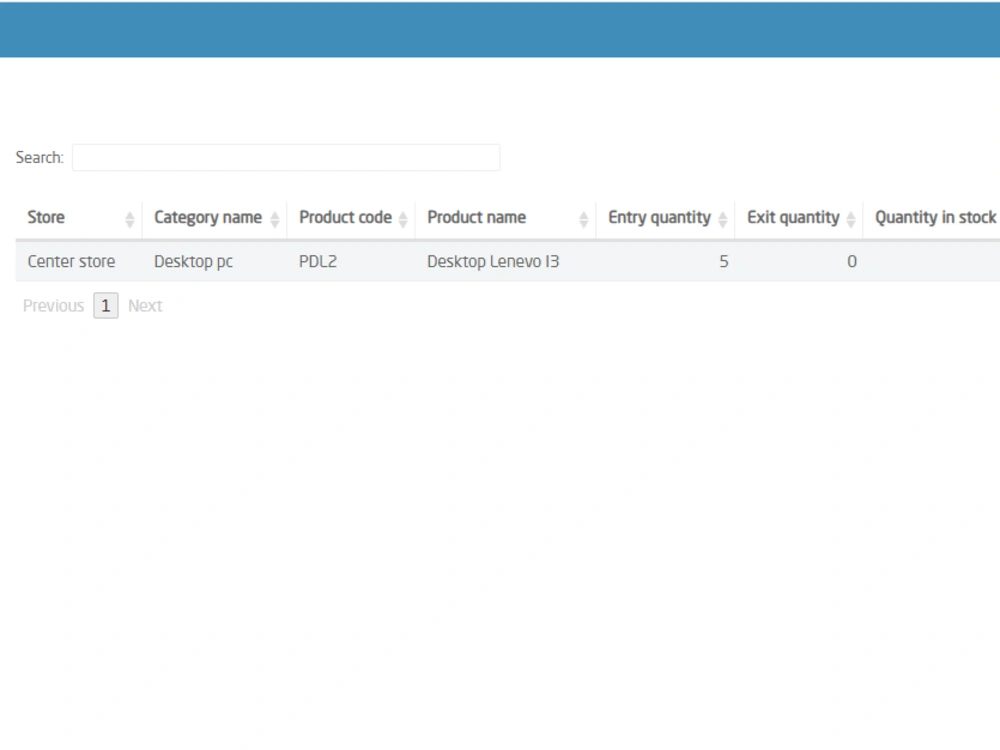Click the Store column header text

click(46, 217)
